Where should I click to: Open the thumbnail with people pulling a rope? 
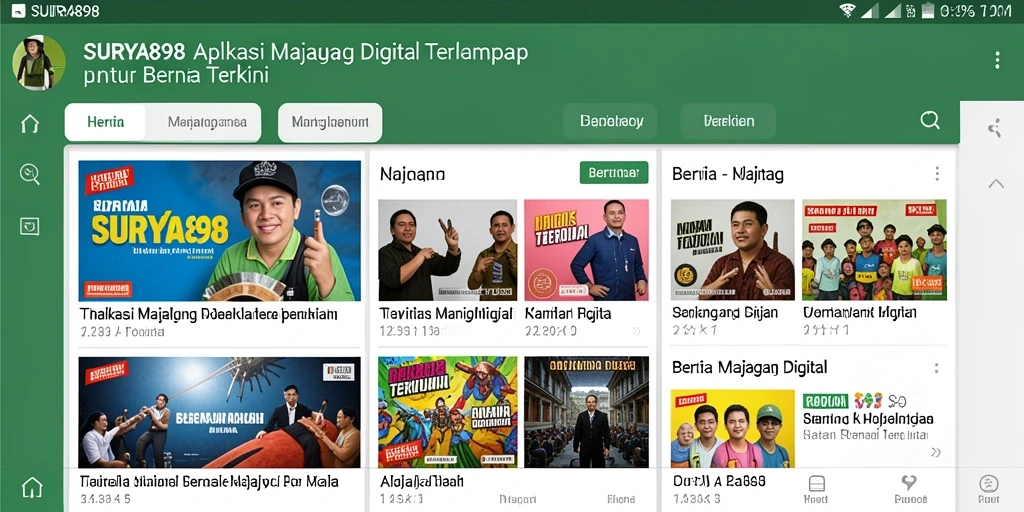[x=219, y=412]
